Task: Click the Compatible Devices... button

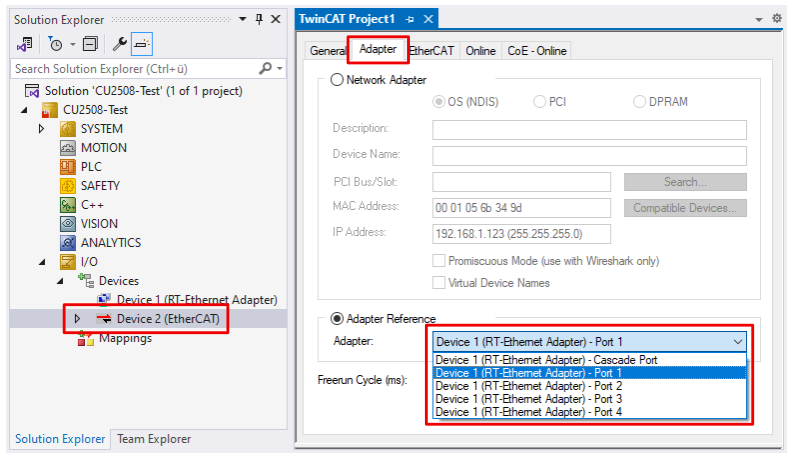Action: (x=685, y=208)
